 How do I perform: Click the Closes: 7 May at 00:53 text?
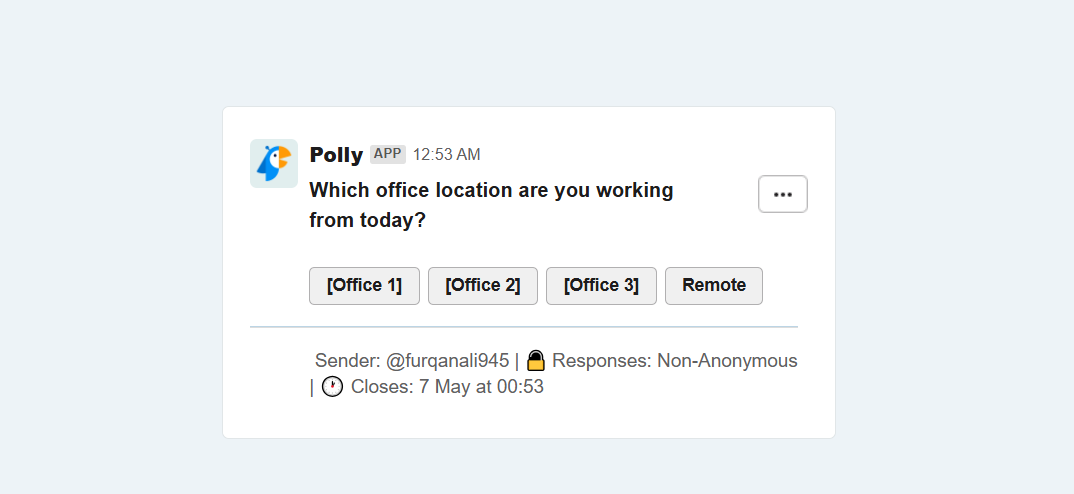pos(447,387)
